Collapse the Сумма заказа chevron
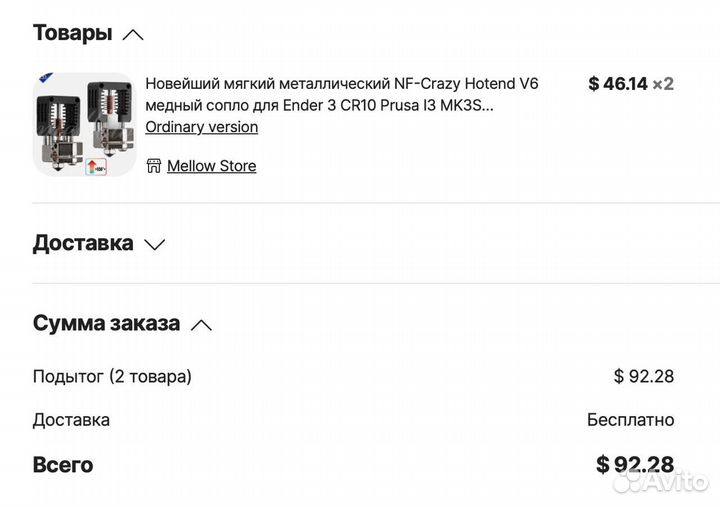 coord(201,325)
